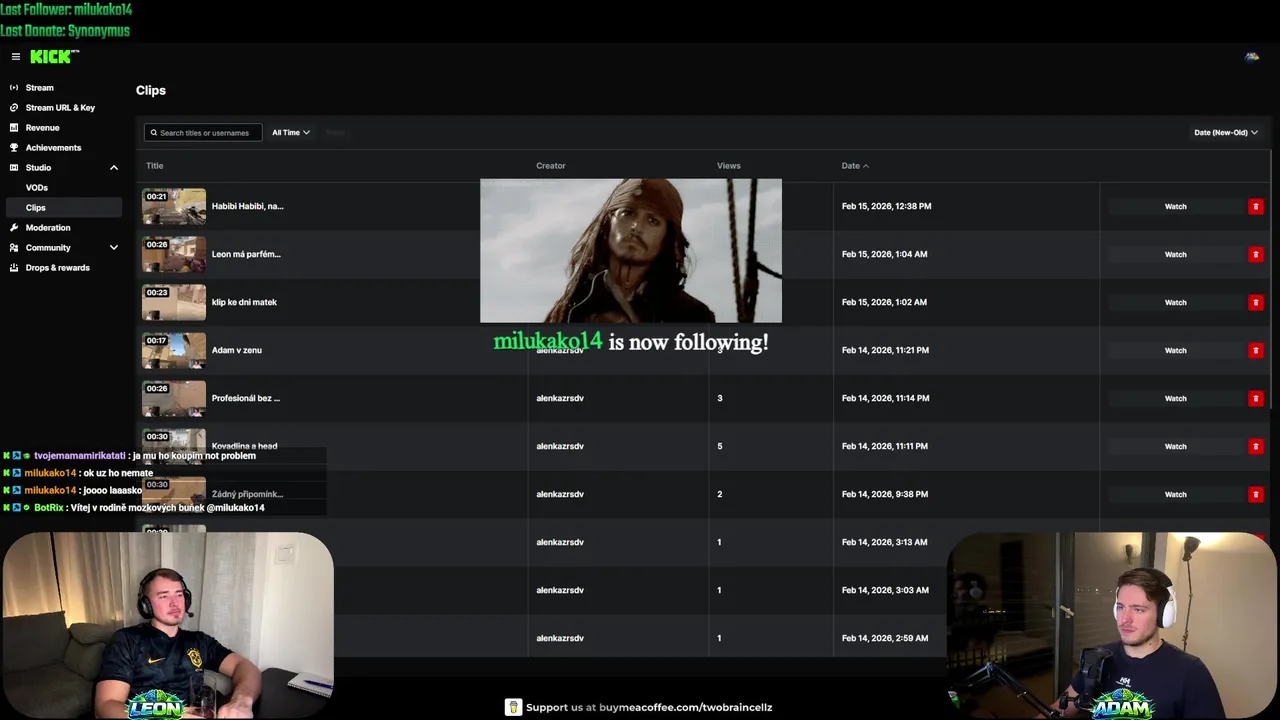
Task: Open the hamburger menu next to the Kick logo
Action: pyautogui.click(x=16, y=57)
